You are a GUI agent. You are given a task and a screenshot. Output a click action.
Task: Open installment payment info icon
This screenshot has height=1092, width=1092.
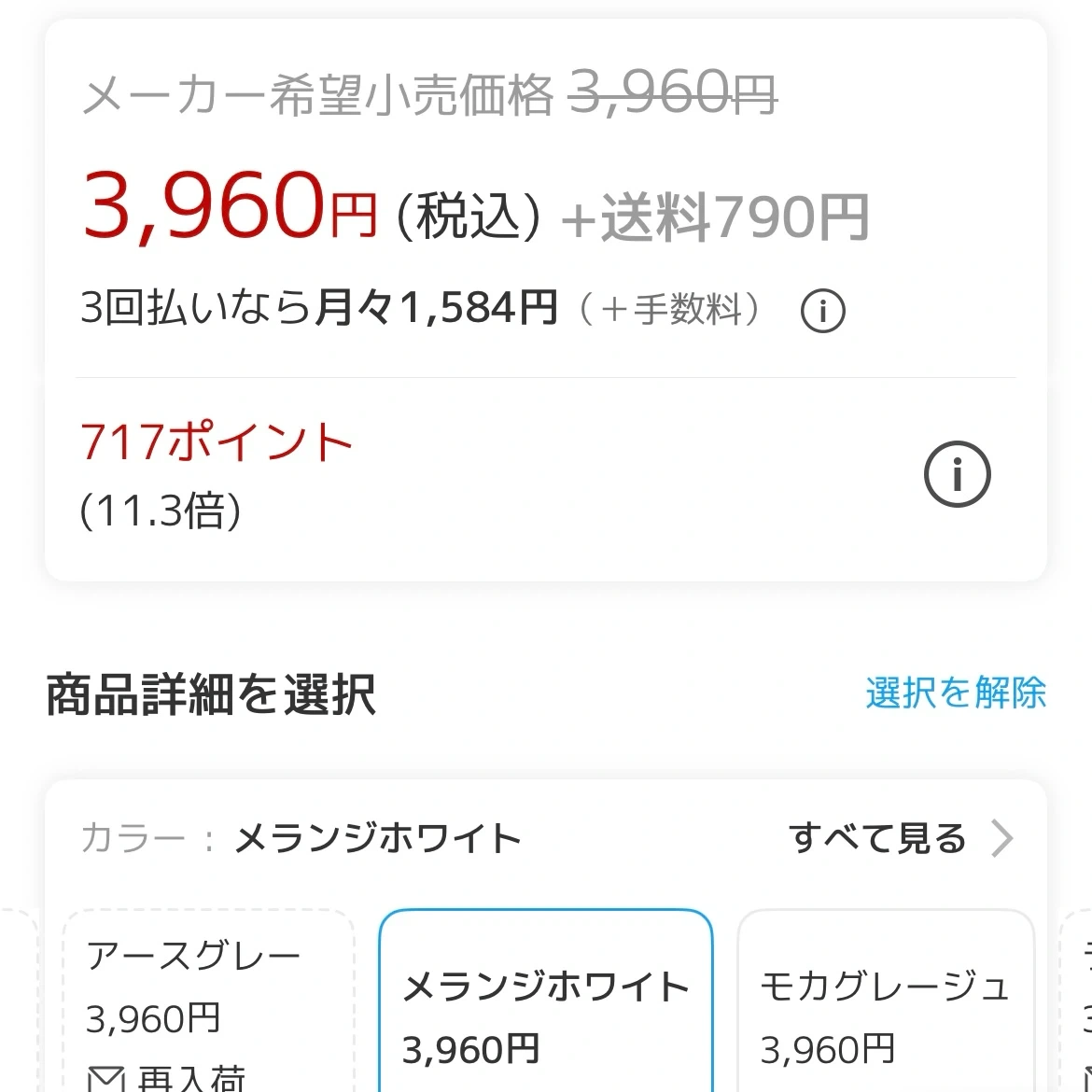822,311
